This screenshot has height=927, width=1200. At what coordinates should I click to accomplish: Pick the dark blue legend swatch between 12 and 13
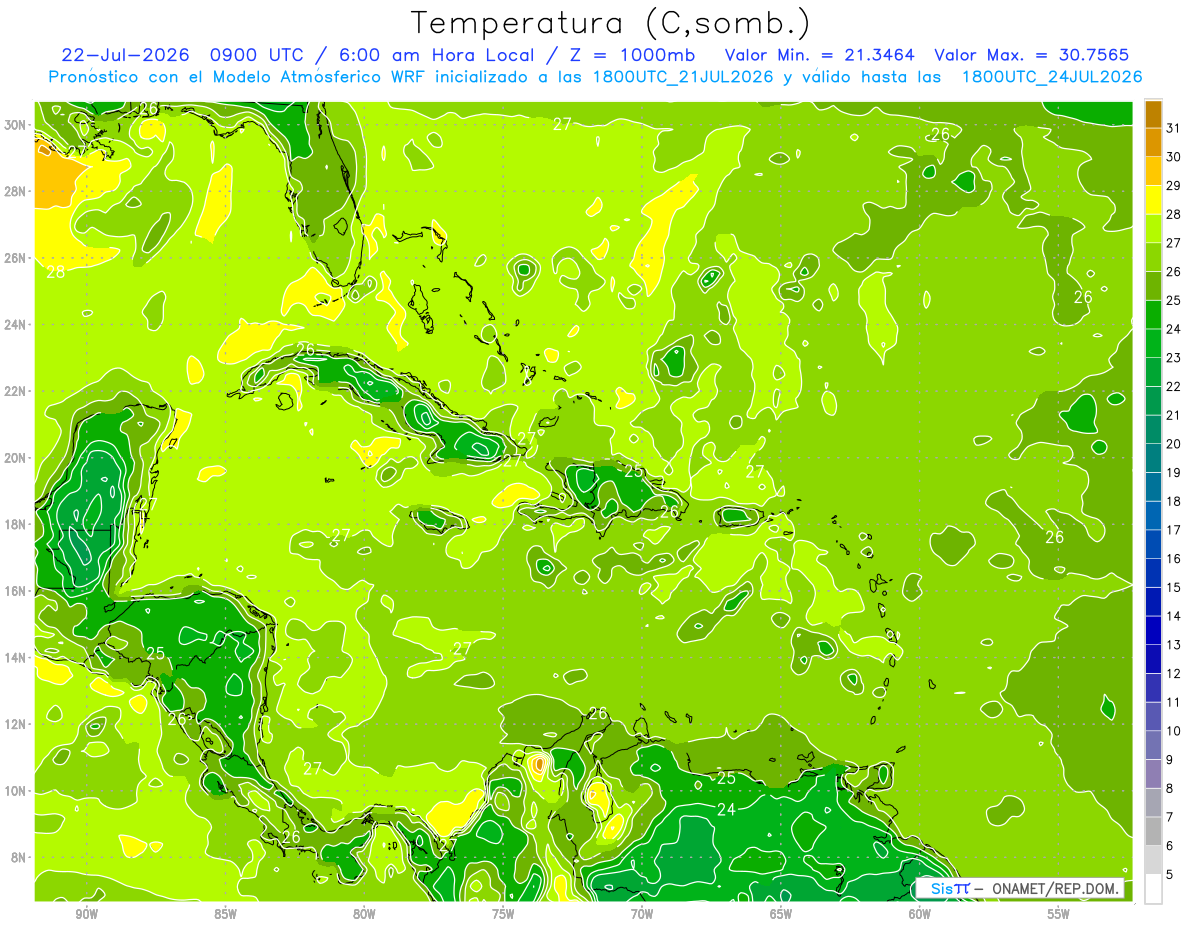[x=1153, y=659]
